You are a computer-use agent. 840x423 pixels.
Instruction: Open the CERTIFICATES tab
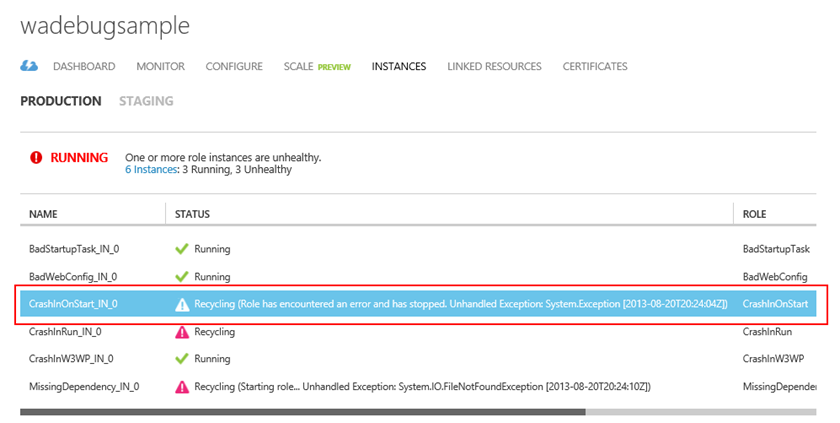595,67
